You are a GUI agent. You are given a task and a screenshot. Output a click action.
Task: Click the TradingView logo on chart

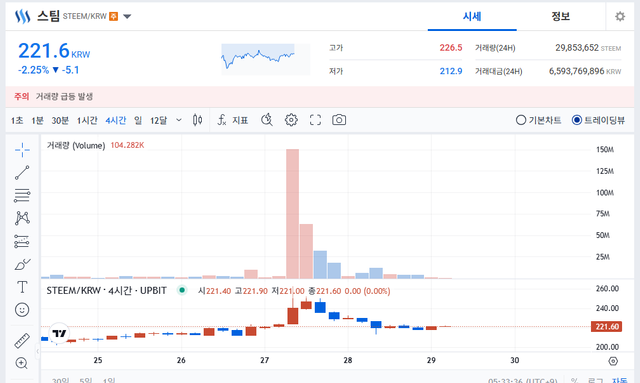pos(59,333)
